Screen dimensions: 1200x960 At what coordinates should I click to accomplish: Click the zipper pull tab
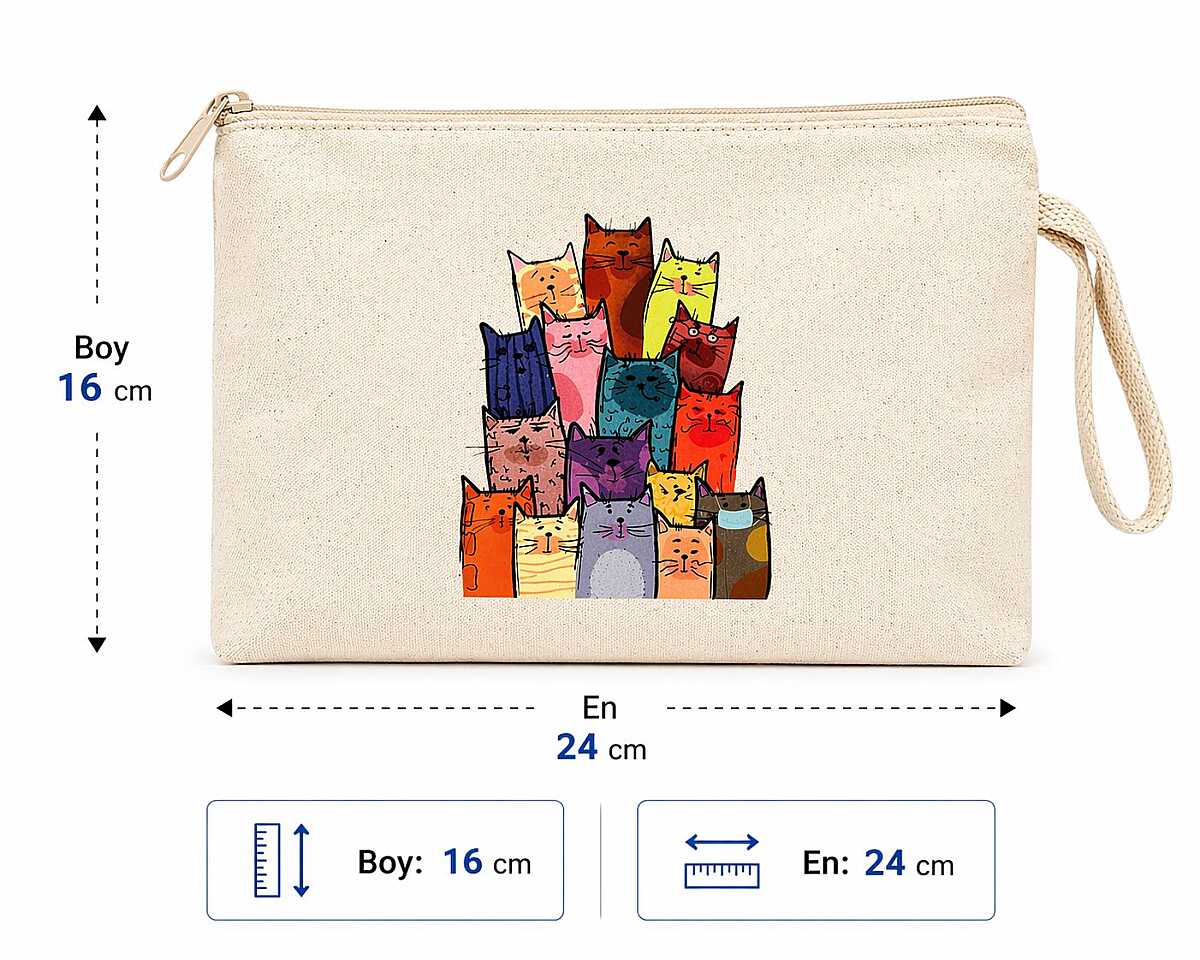201,137
